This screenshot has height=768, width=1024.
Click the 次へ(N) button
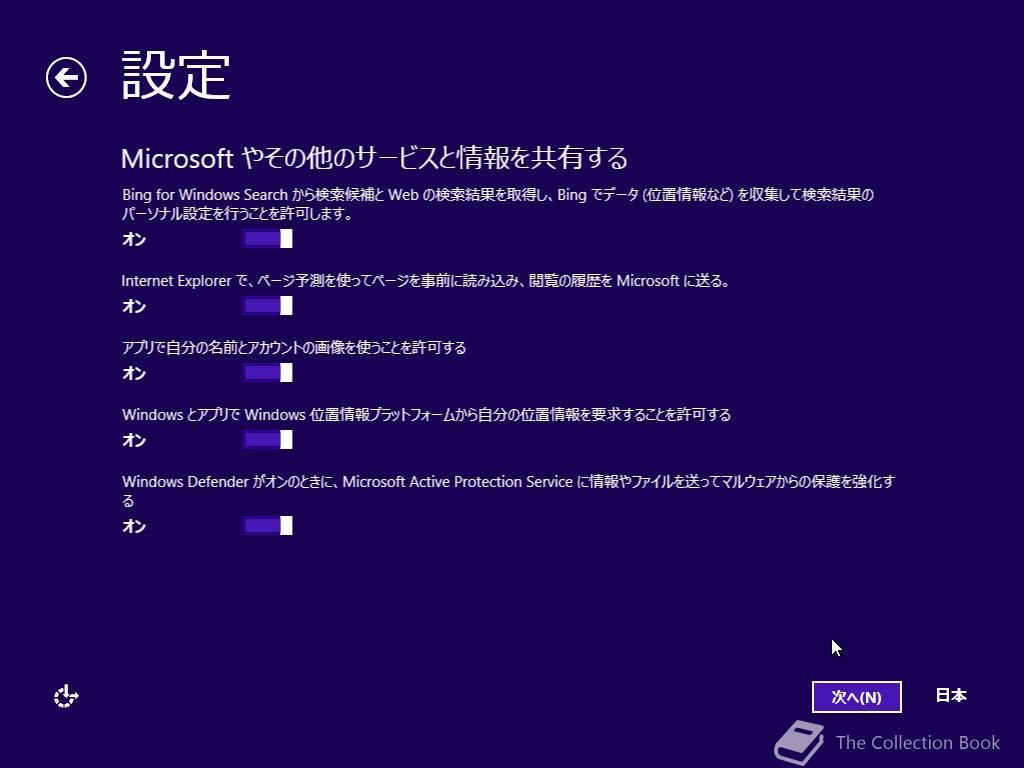point(856,697)
